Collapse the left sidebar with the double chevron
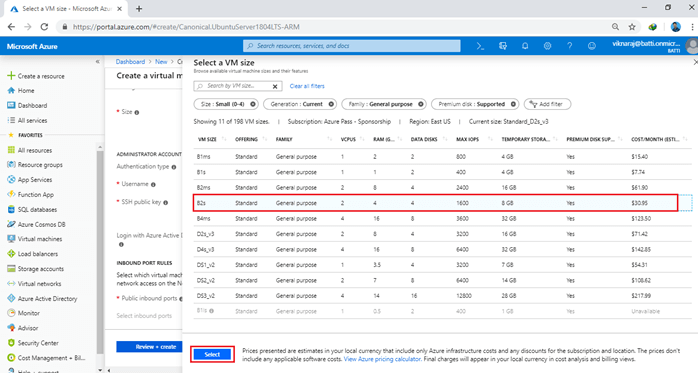Screen dimensions: 698x373 (x=97, y=62)
